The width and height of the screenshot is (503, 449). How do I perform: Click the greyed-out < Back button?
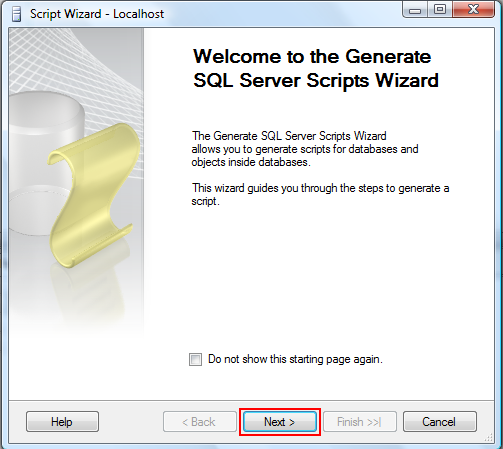point(200,422)
